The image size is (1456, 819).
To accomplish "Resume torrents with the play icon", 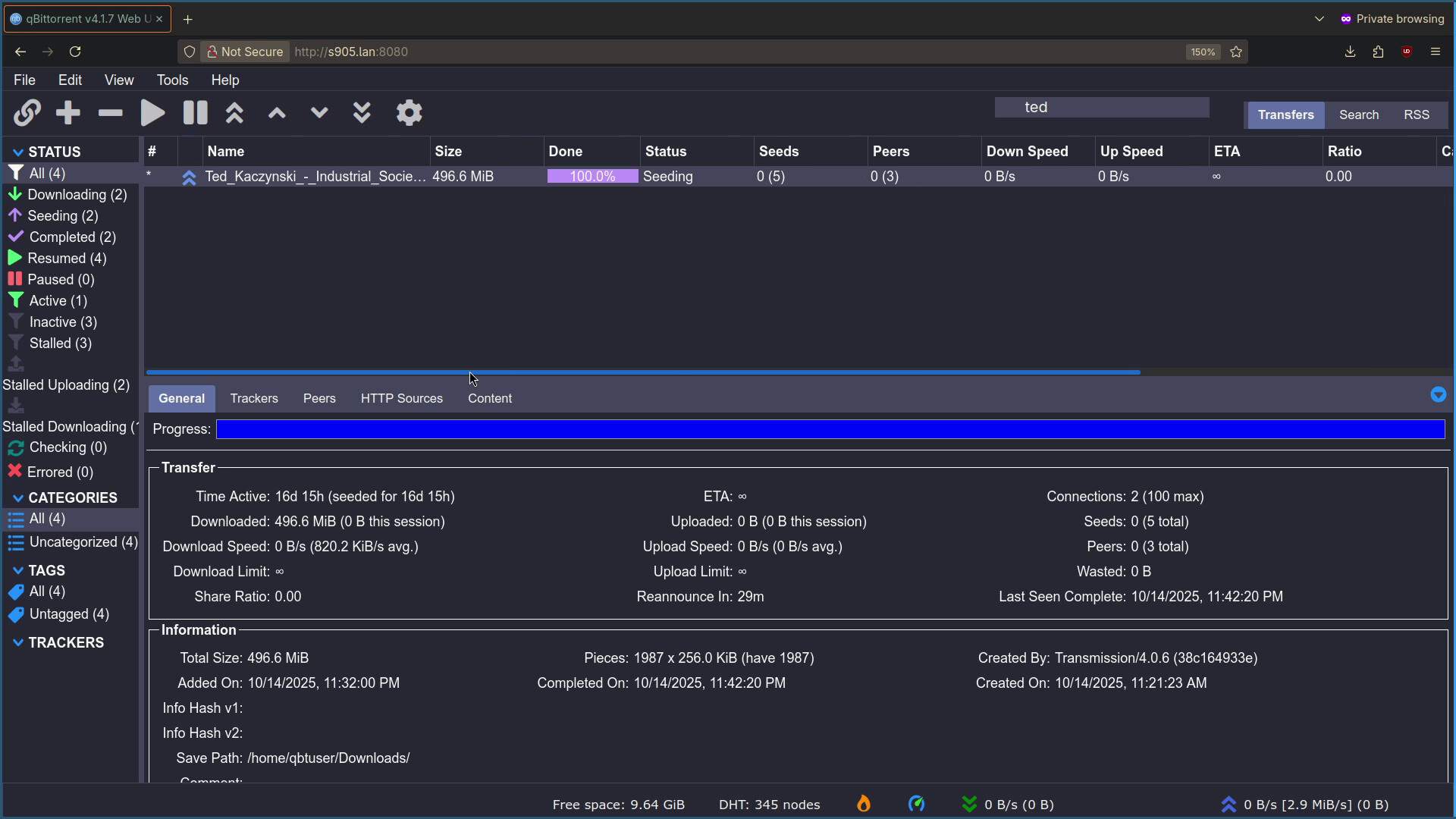I will 152,113.
